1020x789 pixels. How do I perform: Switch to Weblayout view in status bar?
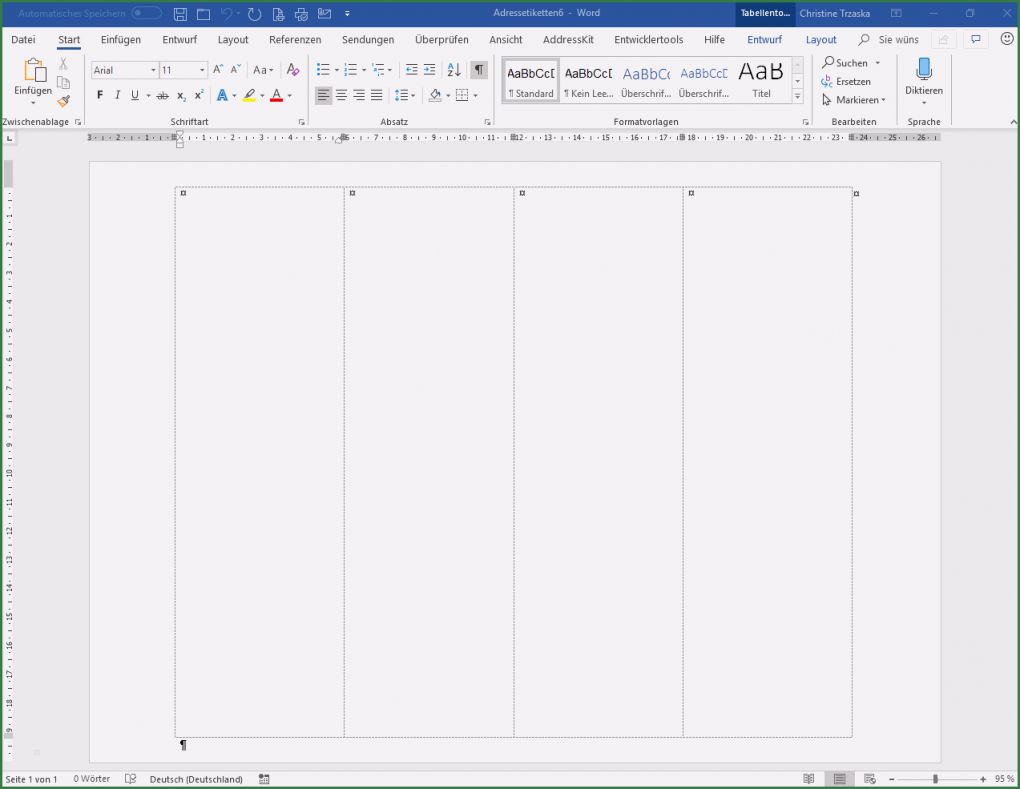pyautogui.click(x=871, y=778)
